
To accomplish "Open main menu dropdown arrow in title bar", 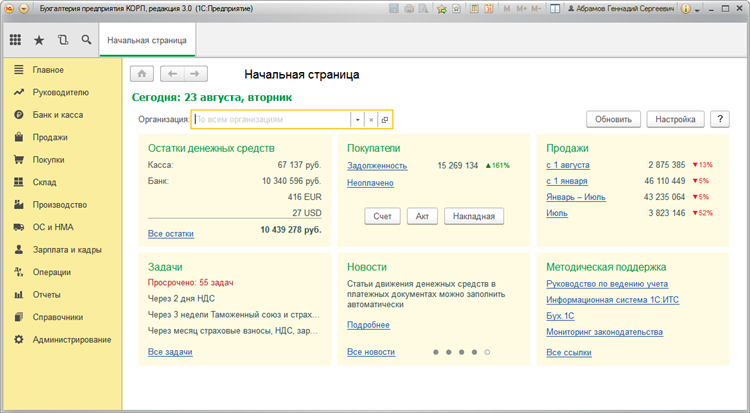I will [24, 9].
